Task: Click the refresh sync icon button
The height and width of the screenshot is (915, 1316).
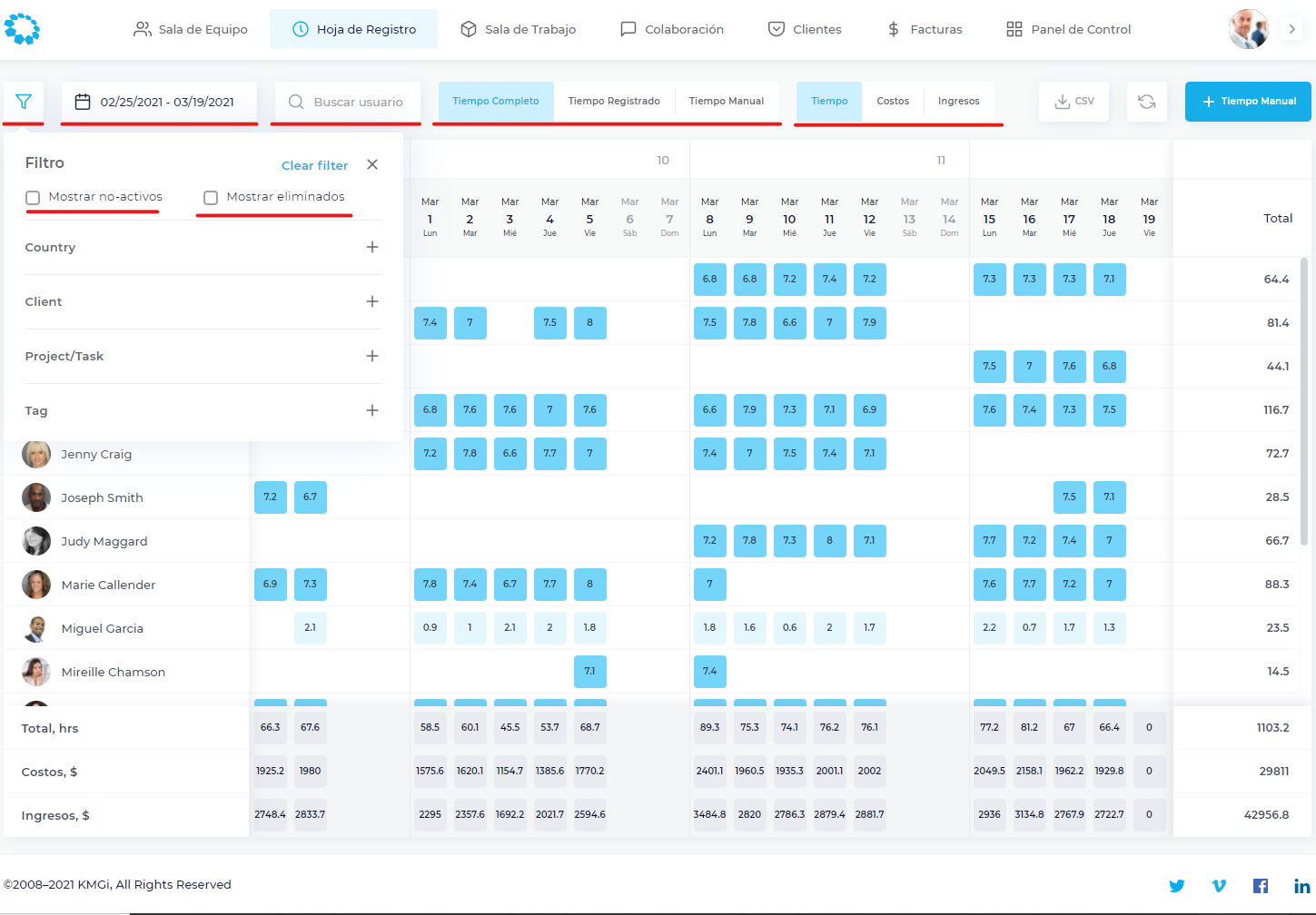Action: click(x=1147, y=102)
